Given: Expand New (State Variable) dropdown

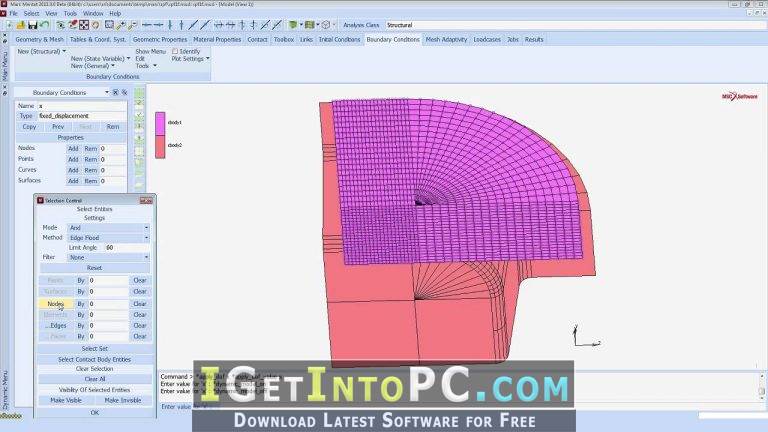Looking at the screenshot, I should click(x=100, y=58).
